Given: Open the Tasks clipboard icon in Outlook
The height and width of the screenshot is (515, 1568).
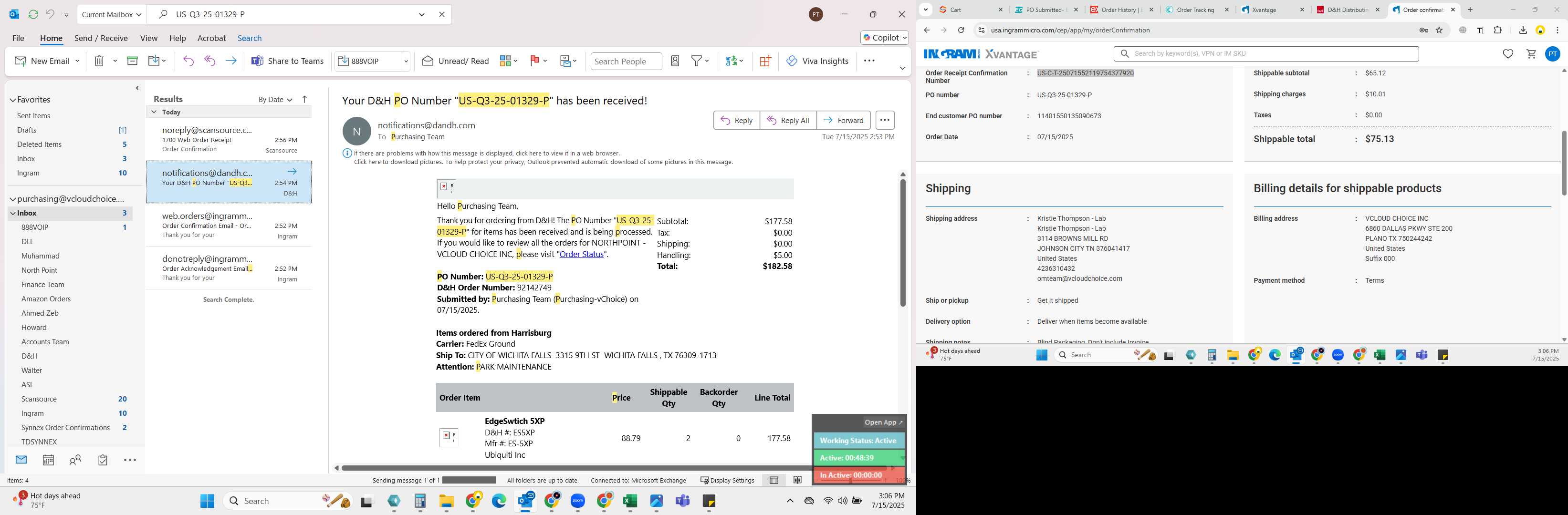Looking at the screenshot, I should (103, 460).
